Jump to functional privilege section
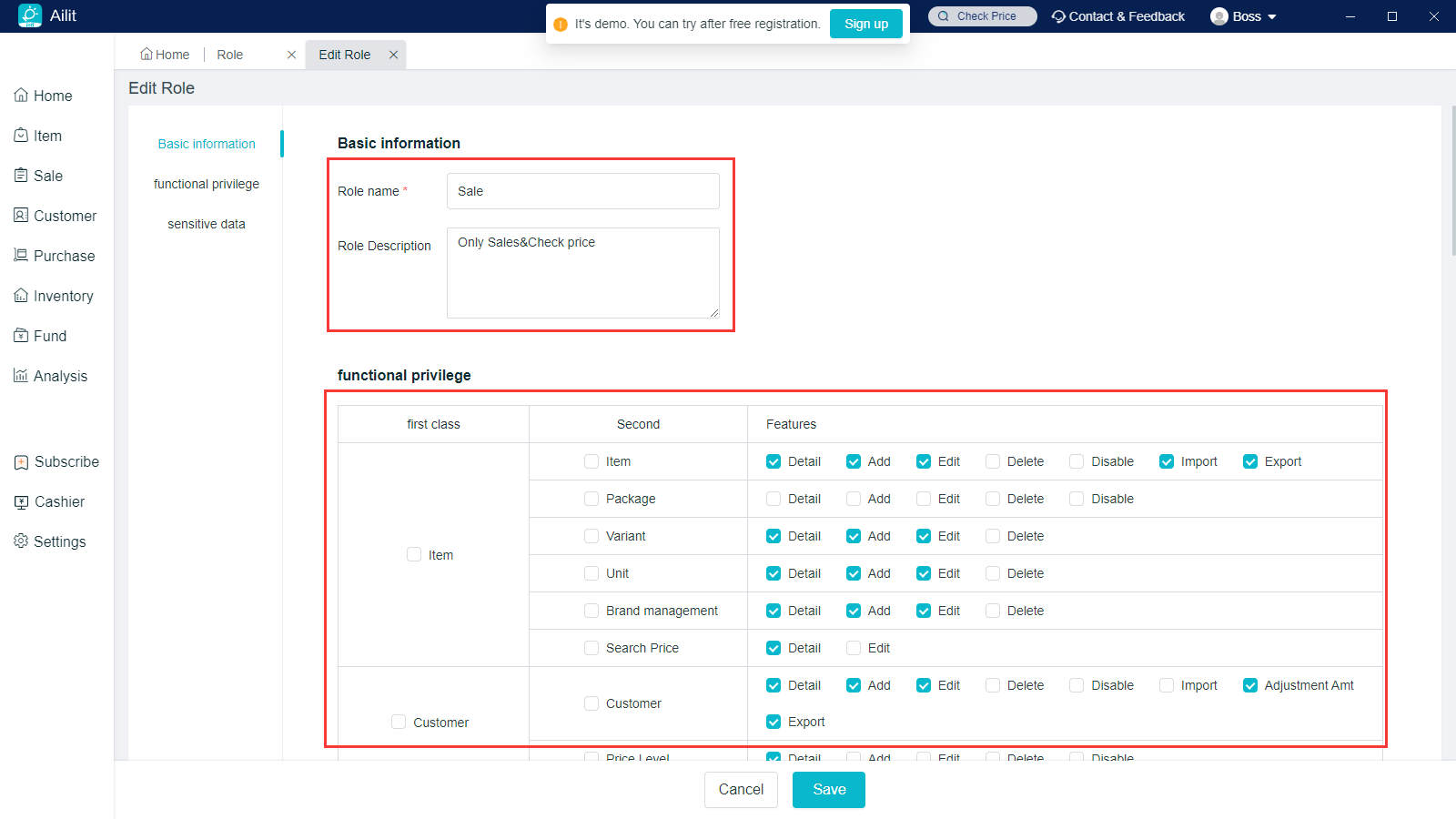Screen dimensions: 1456x819 207,184
